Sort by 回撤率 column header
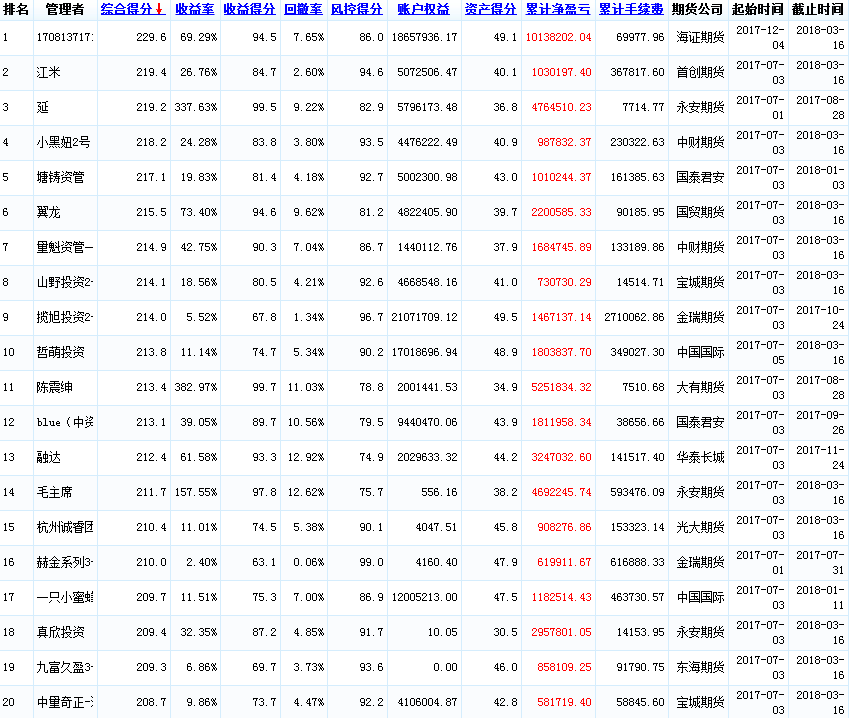Viewport: 849px width, 718px height. click(x=303, y=9)
